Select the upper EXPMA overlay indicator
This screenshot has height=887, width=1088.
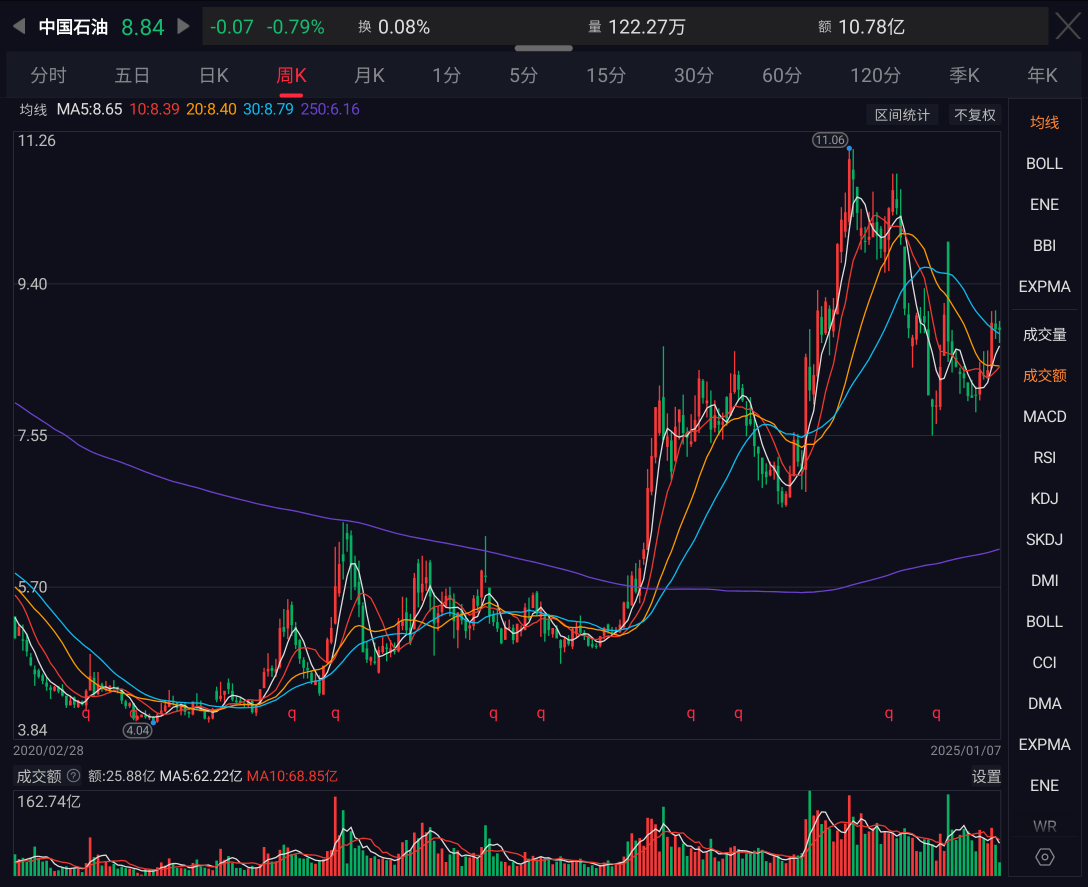pos(1044,286)
